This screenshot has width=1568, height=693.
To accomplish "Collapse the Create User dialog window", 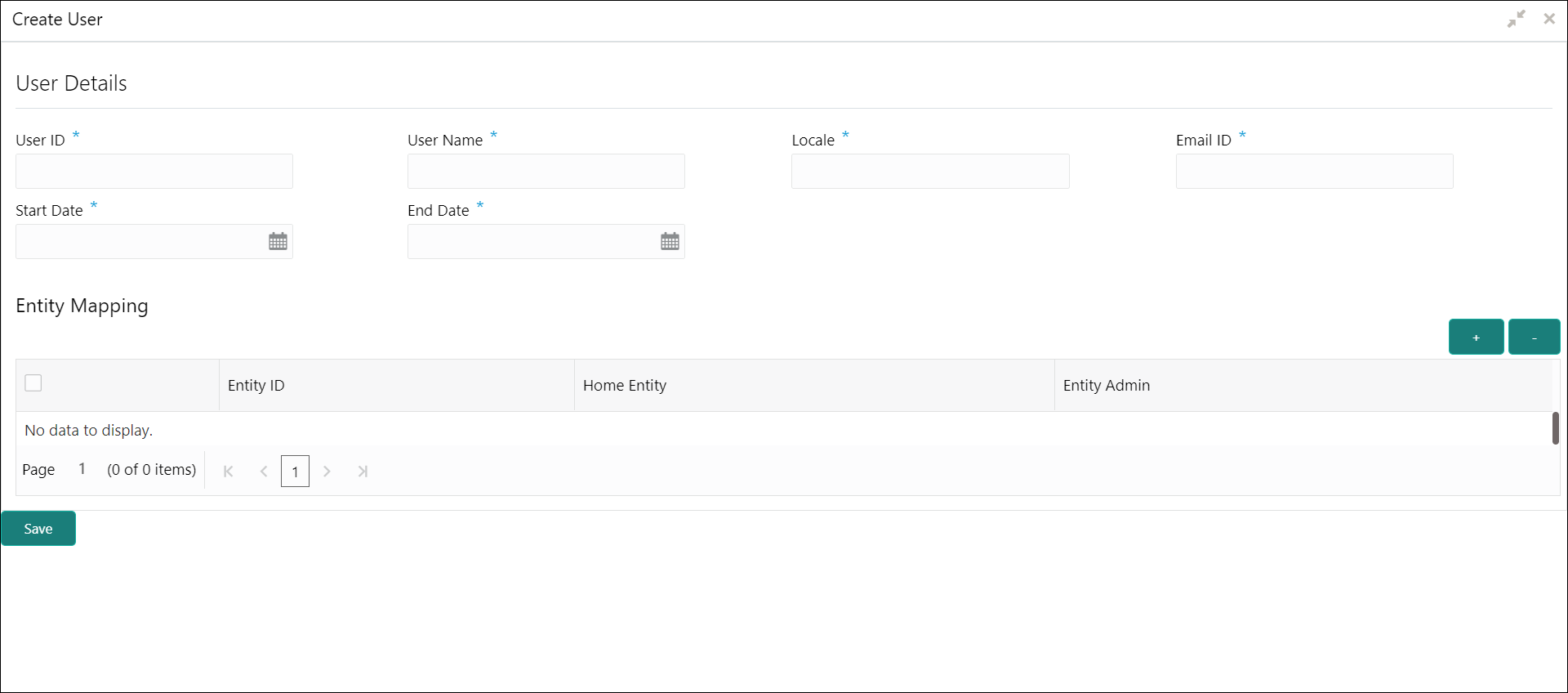I will (x=1516, y=19).
